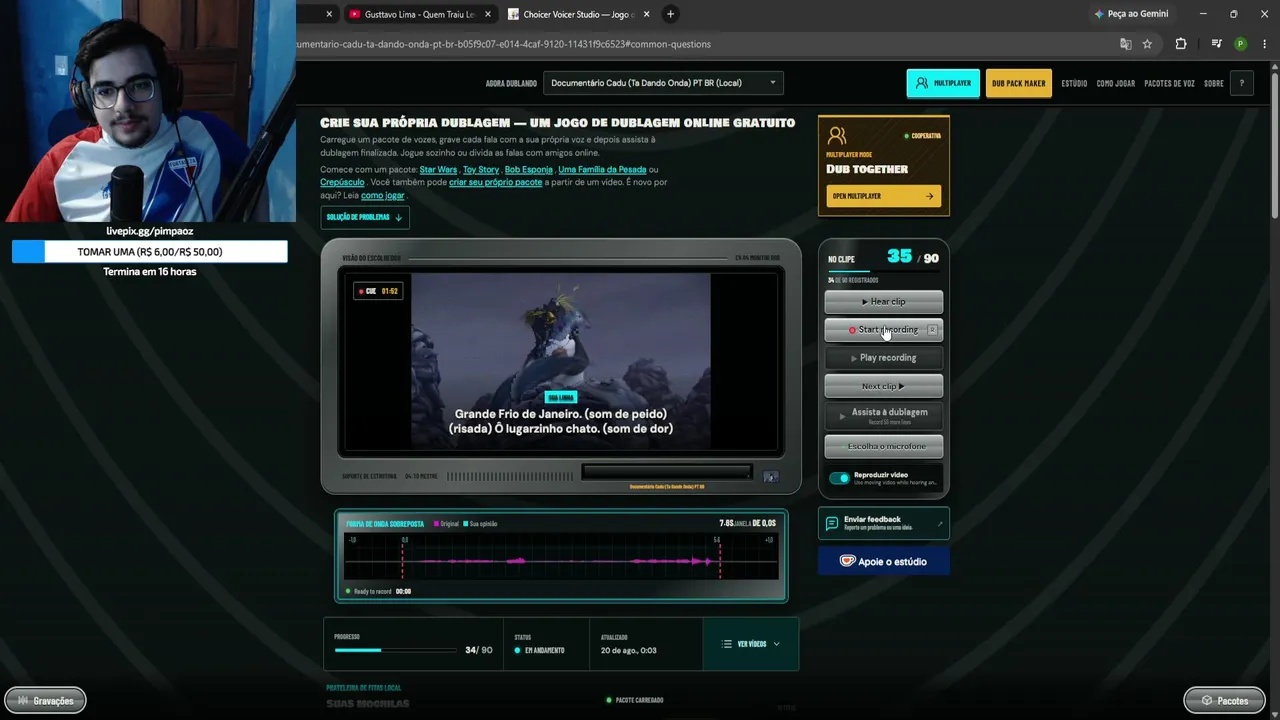This screenshot has width=1280, height=720.
Task: Open the Star Wars pack link
Action: pos(438,170)
